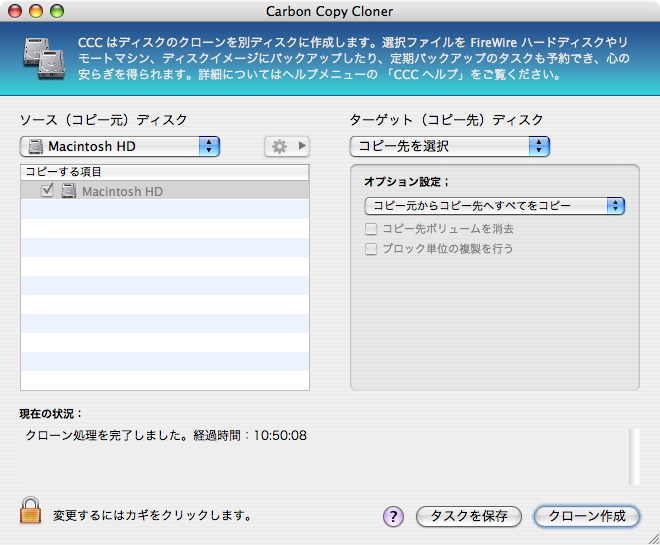Open the コピー先を選択 target dropdown
Screen dimensions: 660x545
point(450,146)
